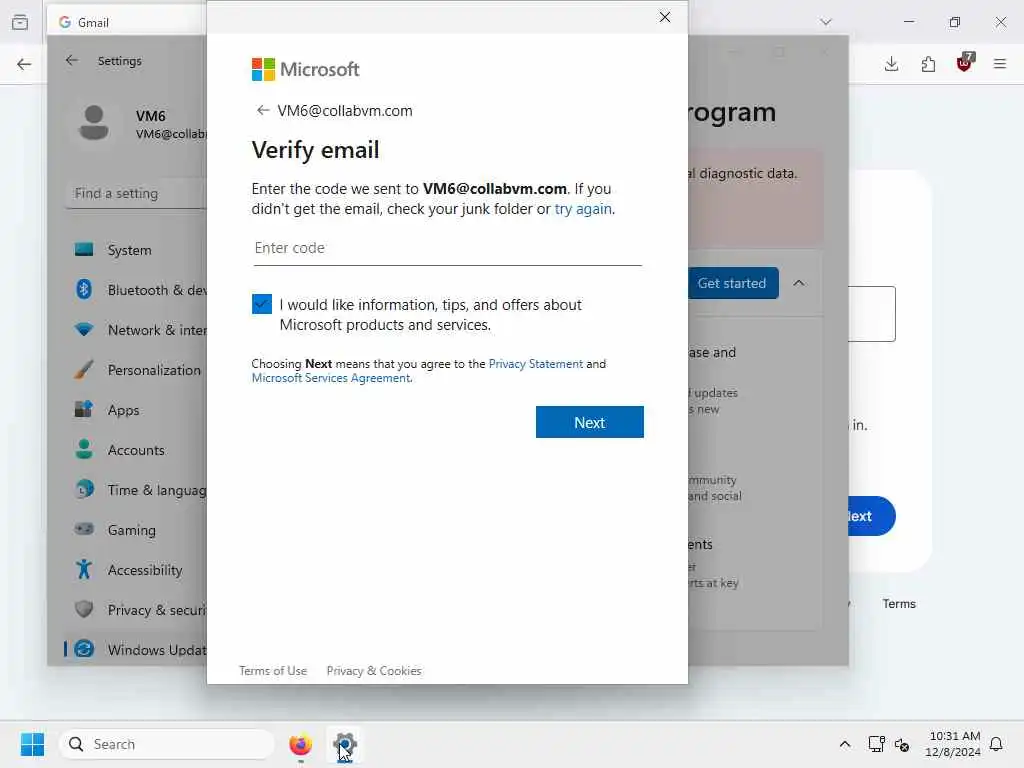This screenshot has height=768, width=1024.
Task: Click the Terms link on Gmail page
Action: click(899, 604)
